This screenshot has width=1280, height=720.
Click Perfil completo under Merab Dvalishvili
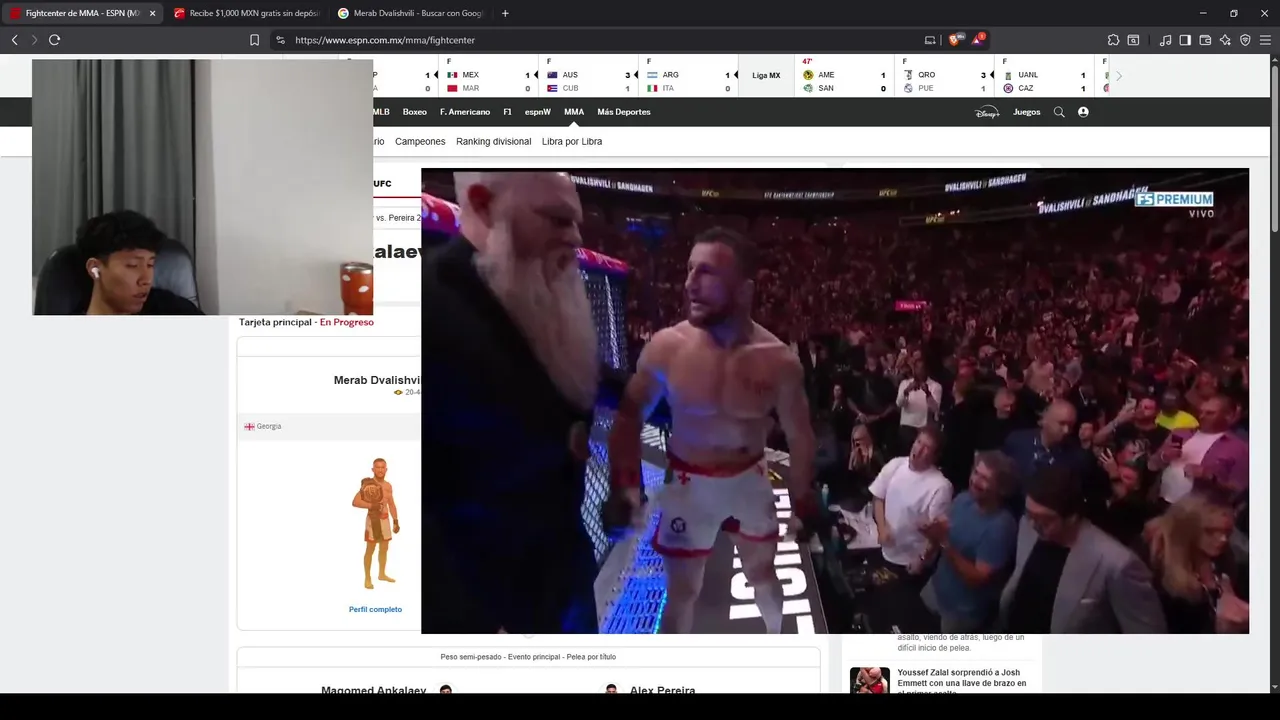375,609
